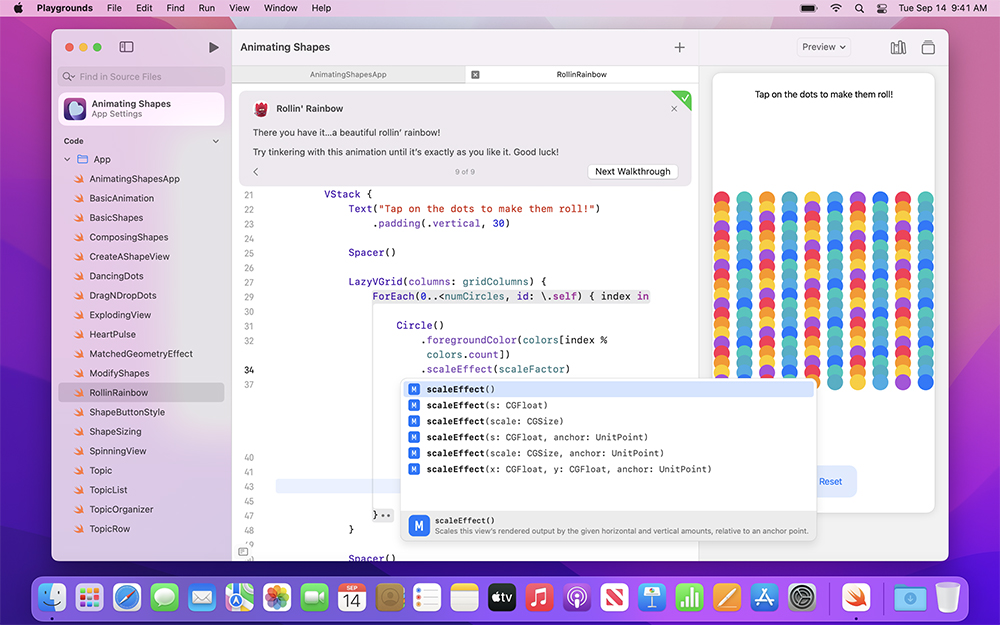Switch to the AnimatingShapesApp tab
The height and width of the screenshot is (625, 1000).
[x=348, y=74]
